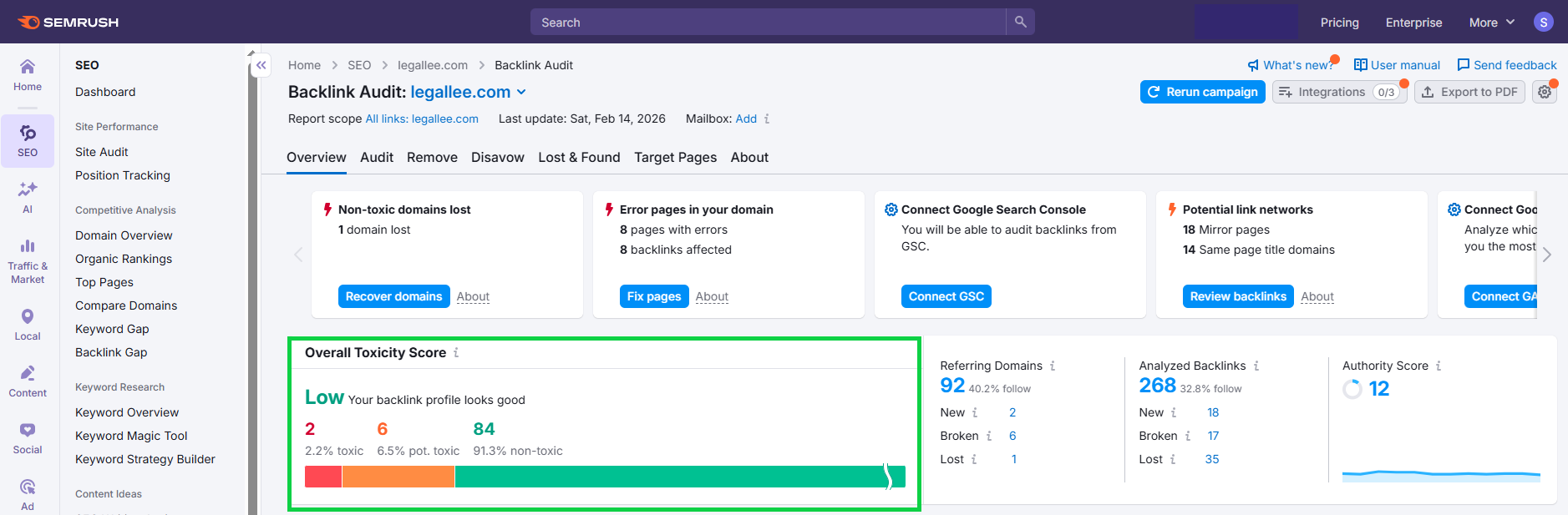Click the green non-toxic bar segment
The image size is (1568, 515).
(680, 477)
